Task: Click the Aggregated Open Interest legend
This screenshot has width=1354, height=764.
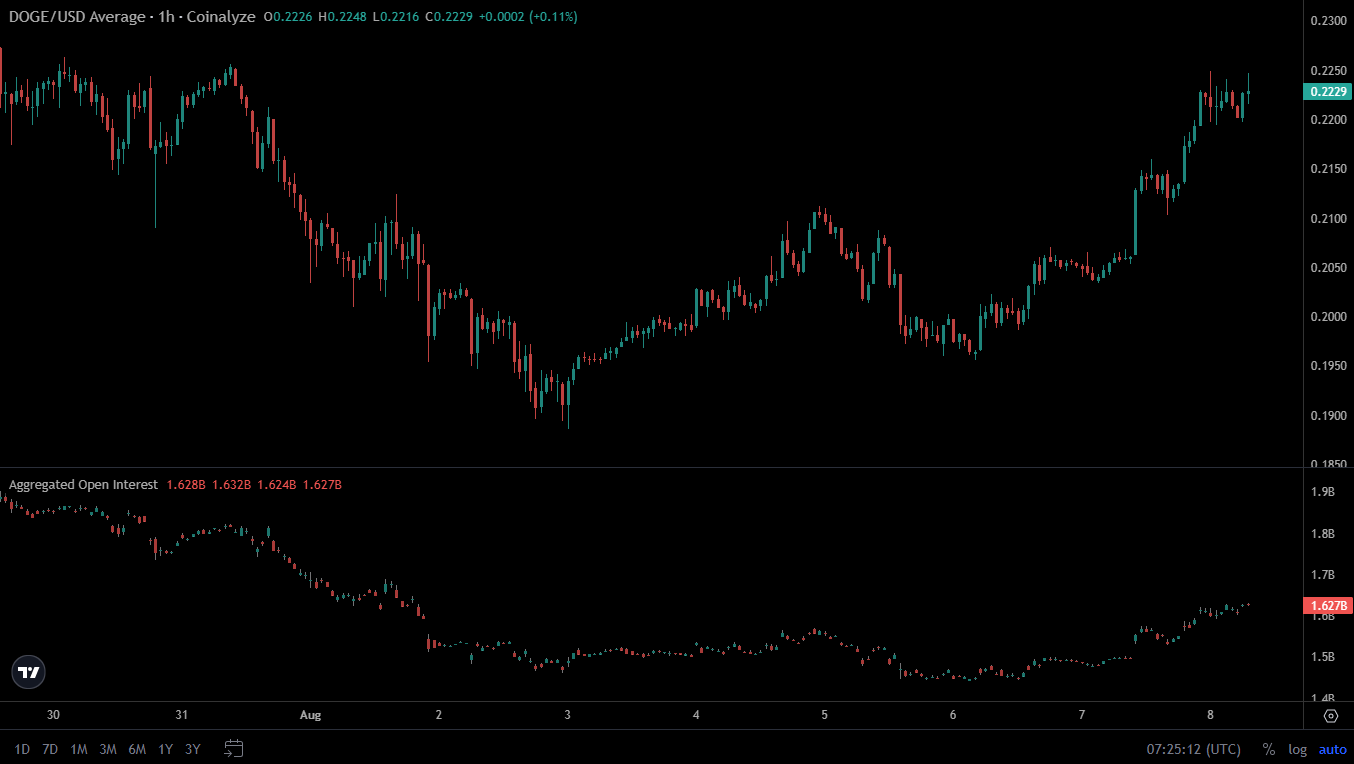Action: (83, 485)
